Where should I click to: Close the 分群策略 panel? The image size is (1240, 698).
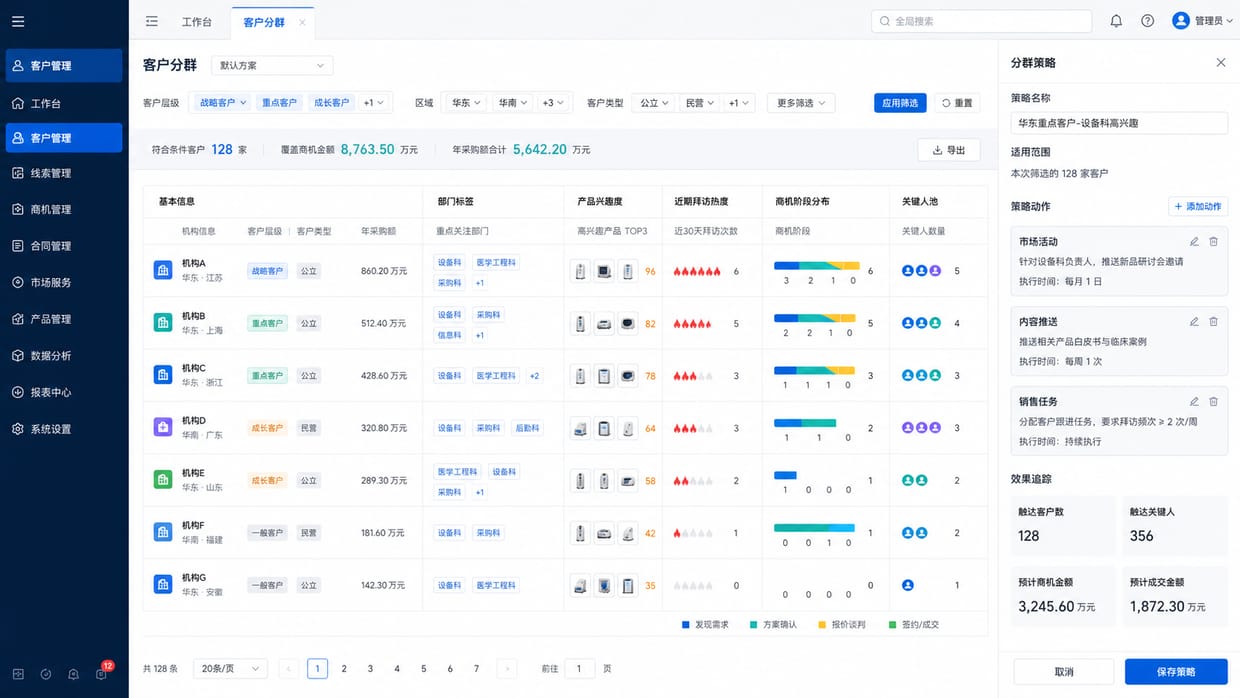pos(1220,62)
